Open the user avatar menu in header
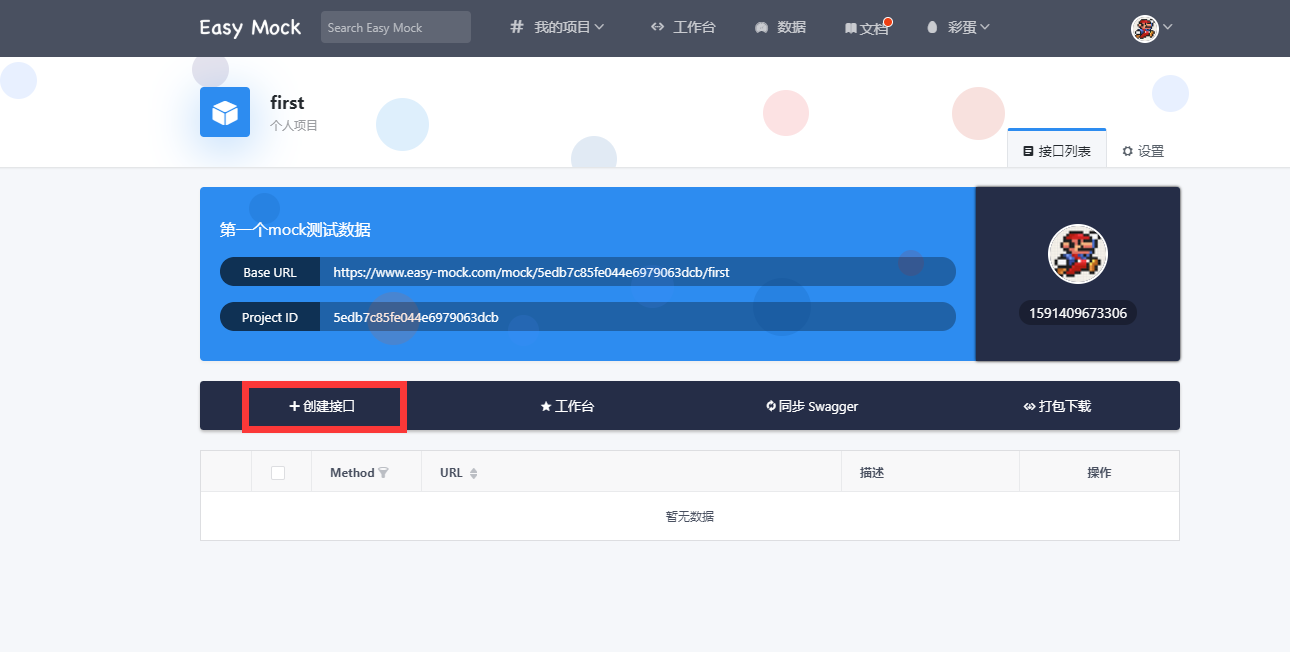1290x652 pixels. (x=1152, y=28)
